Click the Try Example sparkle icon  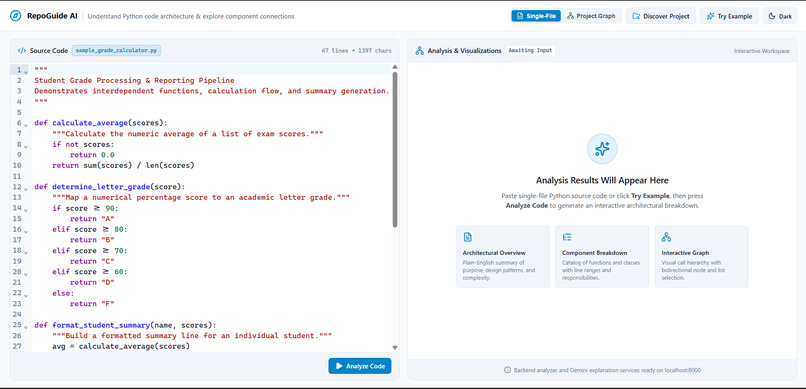[710, 16]
